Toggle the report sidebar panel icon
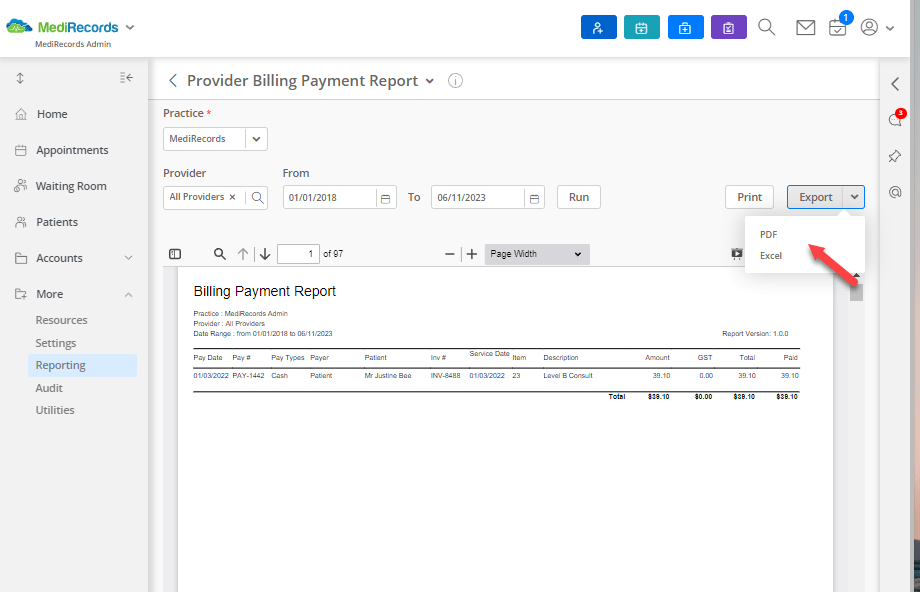The width and height of the screenshot is (920, 592). [x=174, y=254]
